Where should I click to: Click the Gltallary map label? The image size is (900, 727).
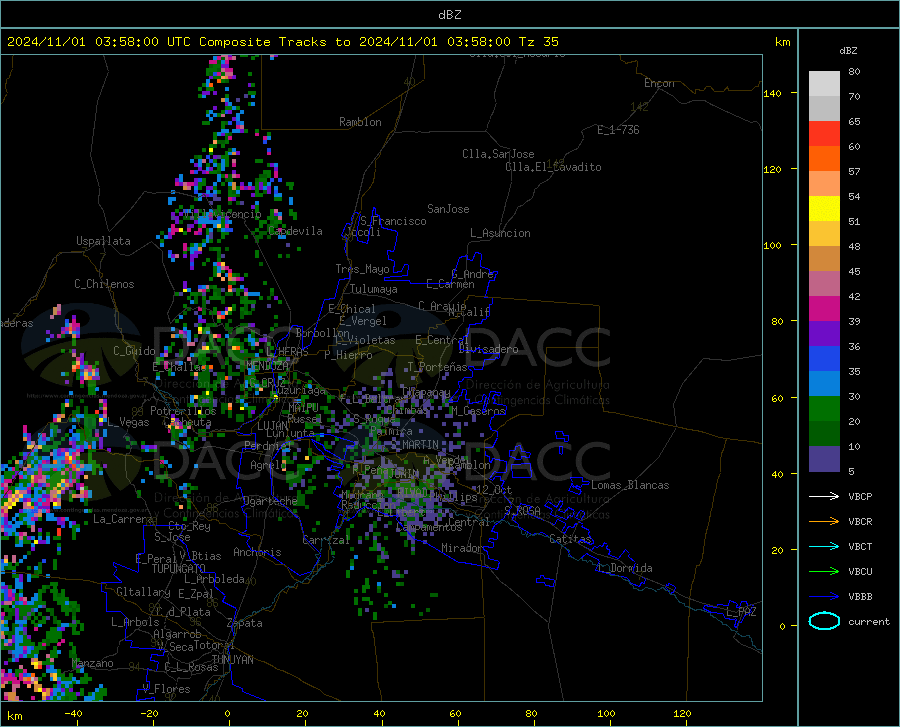(x=143, y=592)
